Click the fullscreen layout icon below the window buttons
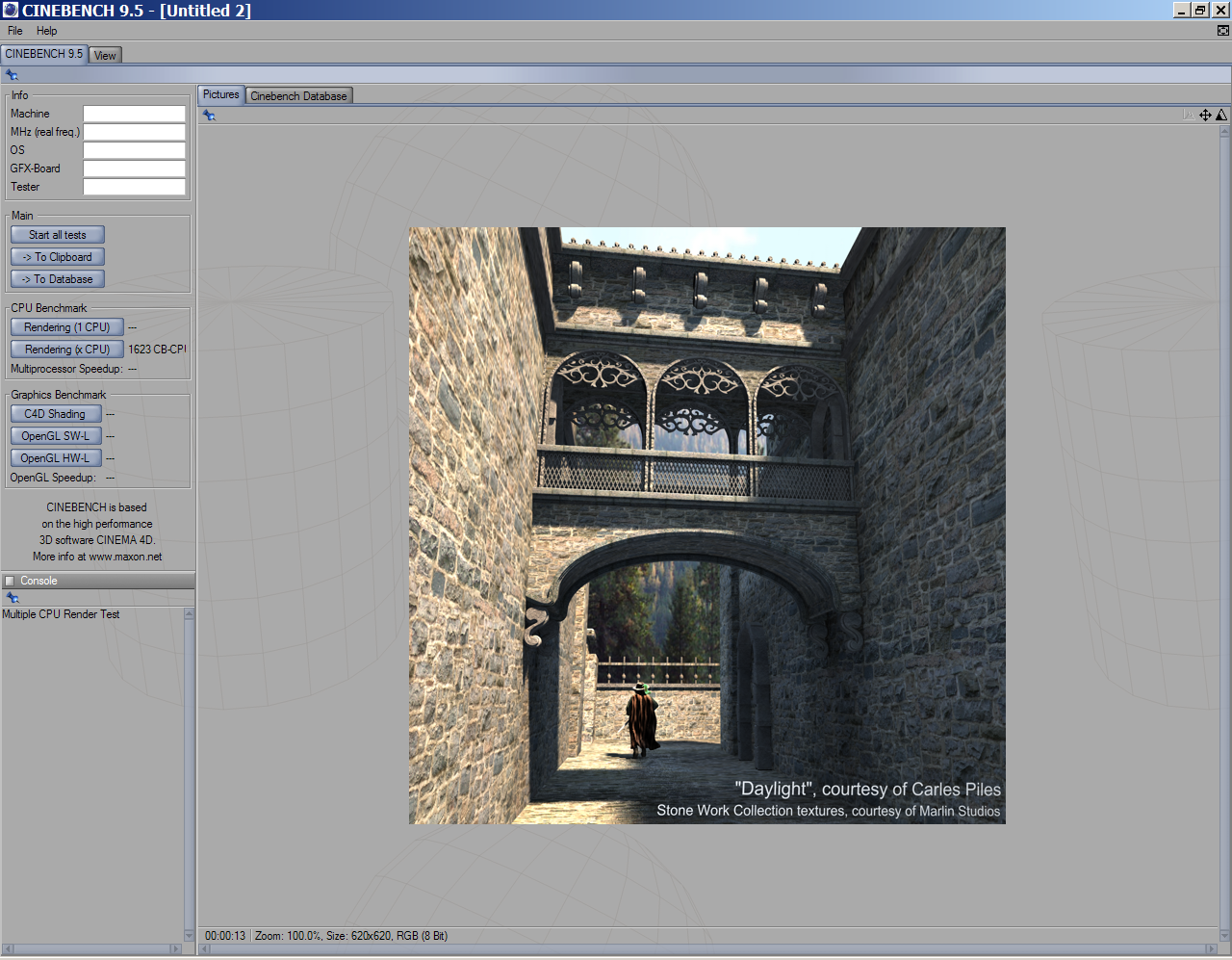This screenshot has height=960, width=1232. [1223, 31]
